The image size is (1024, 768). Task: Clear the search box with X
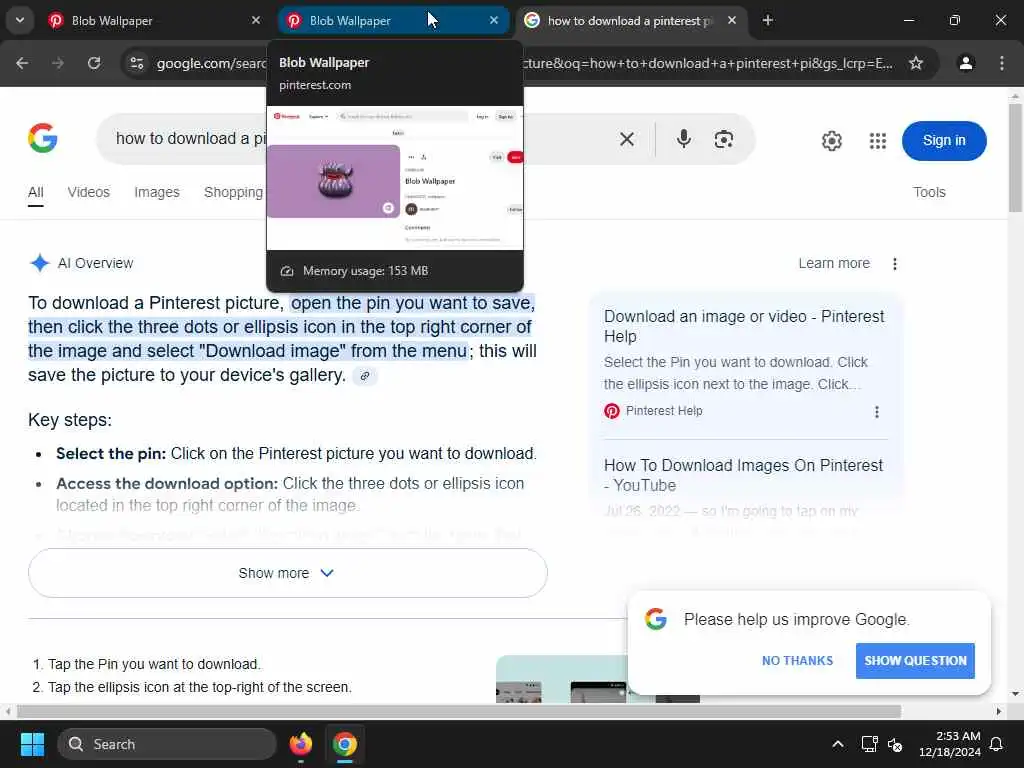coord(626,139)
